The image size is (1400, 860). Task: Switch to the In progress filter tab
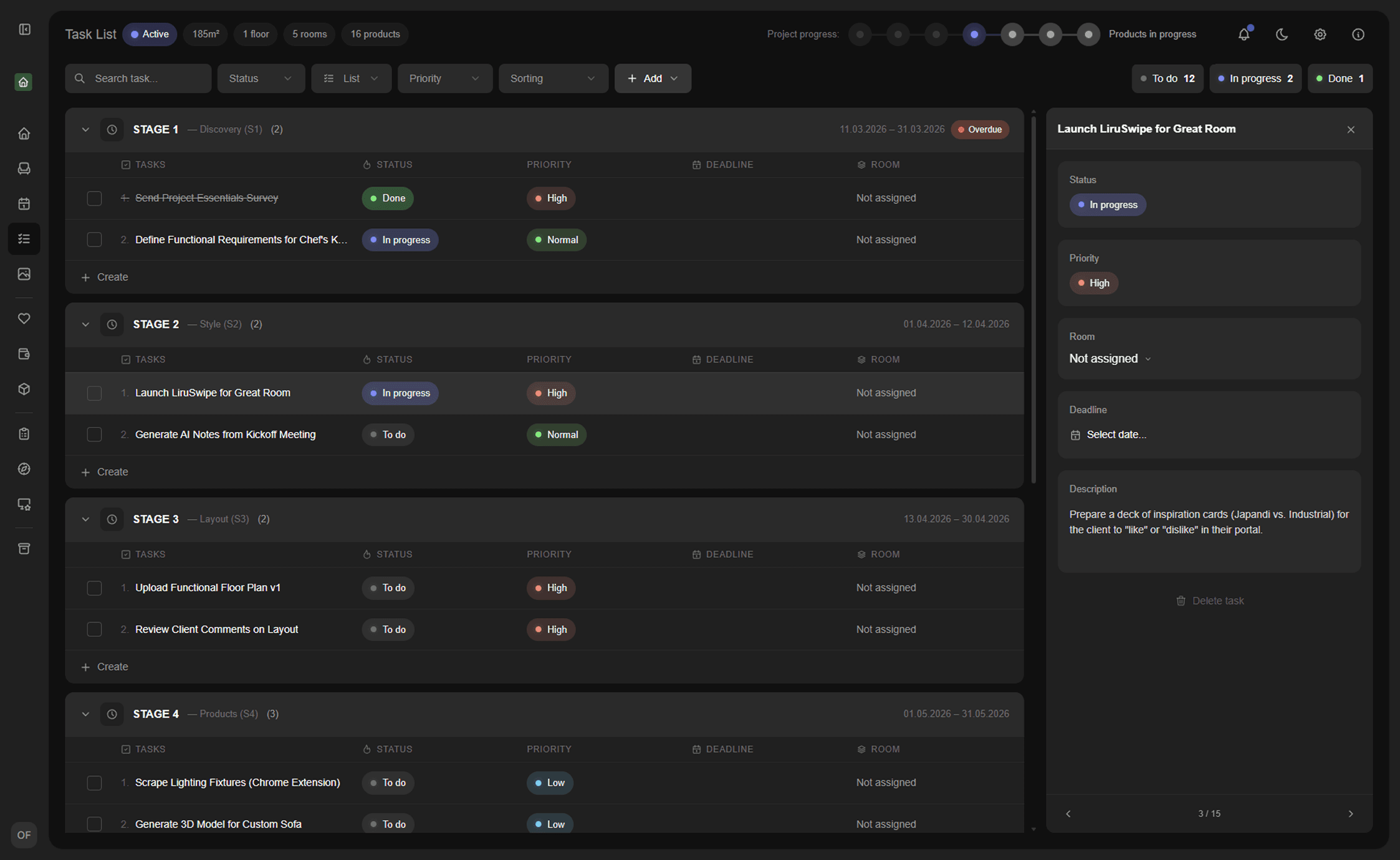pos(1255,78)
